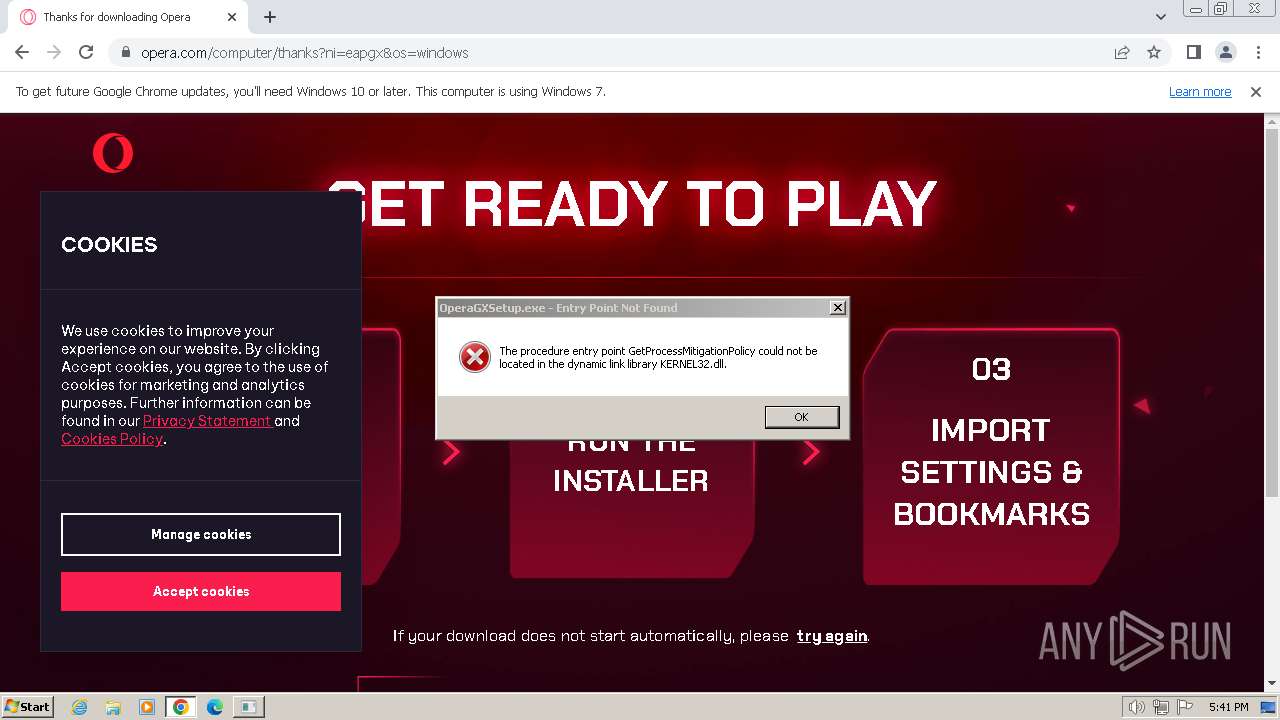
Task: Click the OK button in error dialog
Action: click(801, 417)
